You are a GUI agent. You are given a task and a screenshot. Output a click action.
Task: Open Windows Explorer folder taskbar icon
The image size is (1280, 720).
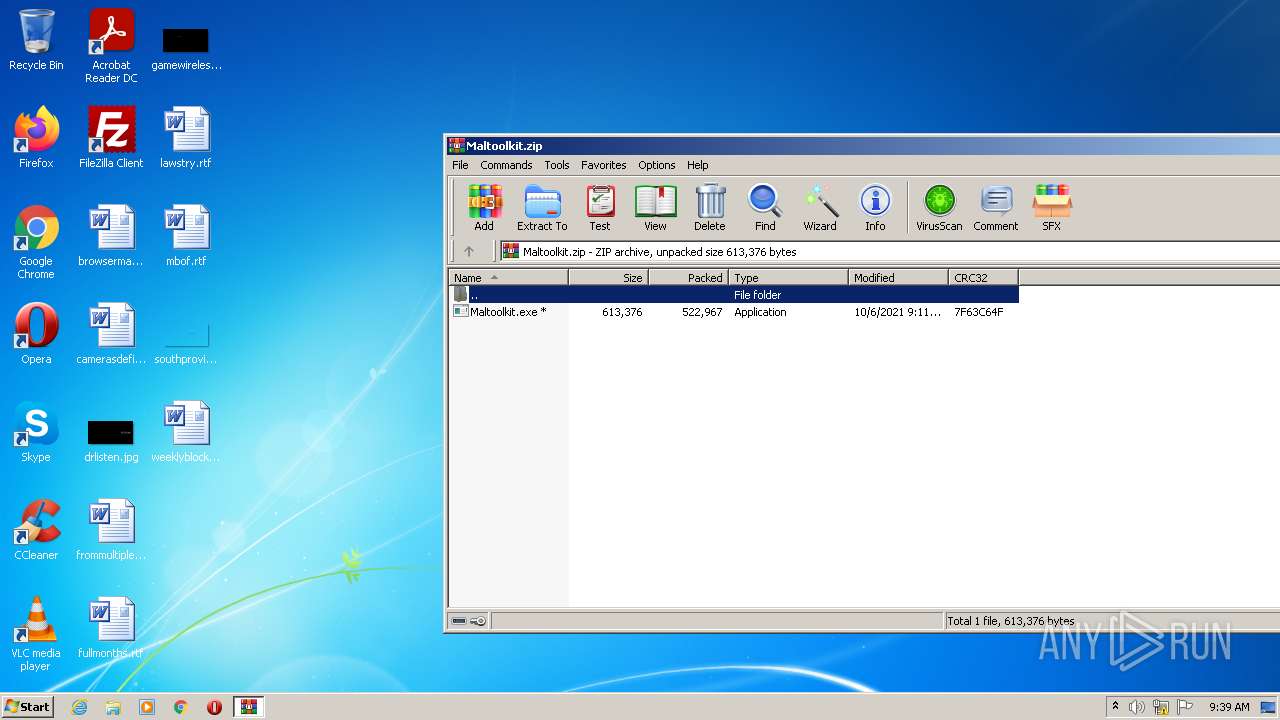coord(113,707)
